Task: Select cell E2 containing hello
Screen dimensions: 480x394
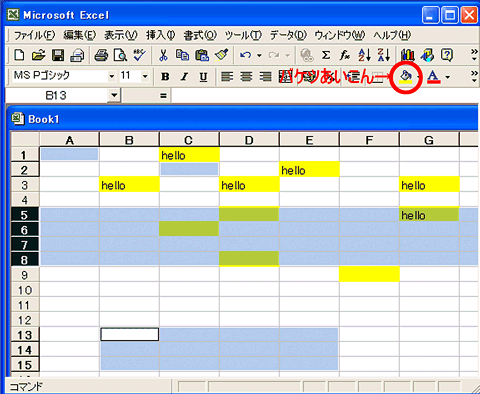Action: 309,170
